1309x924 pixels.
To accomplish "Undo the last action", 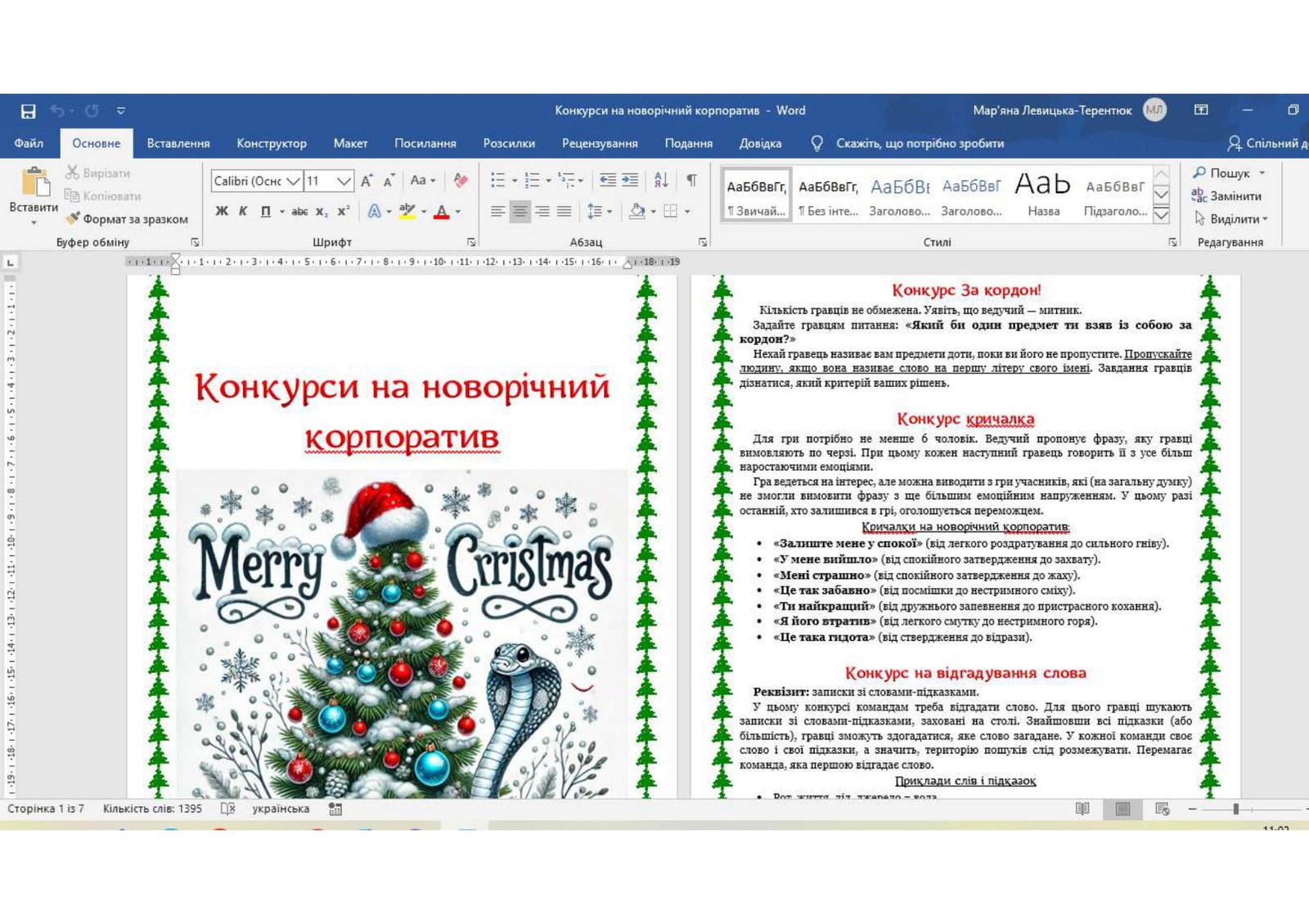I will pos(58,110).
